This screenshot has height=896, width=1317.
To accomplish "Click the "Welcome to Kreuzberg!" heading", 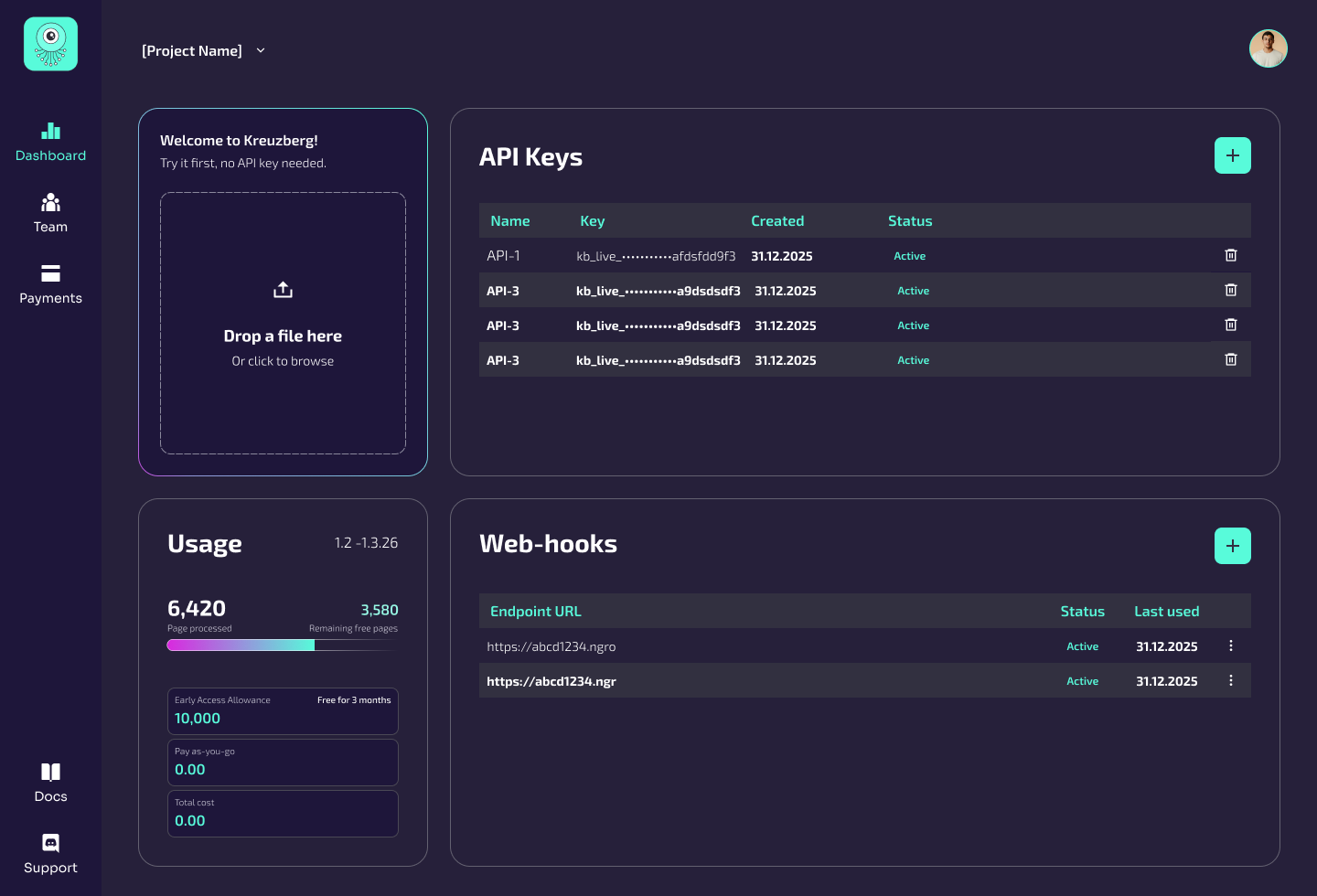I will pos(239,140).
